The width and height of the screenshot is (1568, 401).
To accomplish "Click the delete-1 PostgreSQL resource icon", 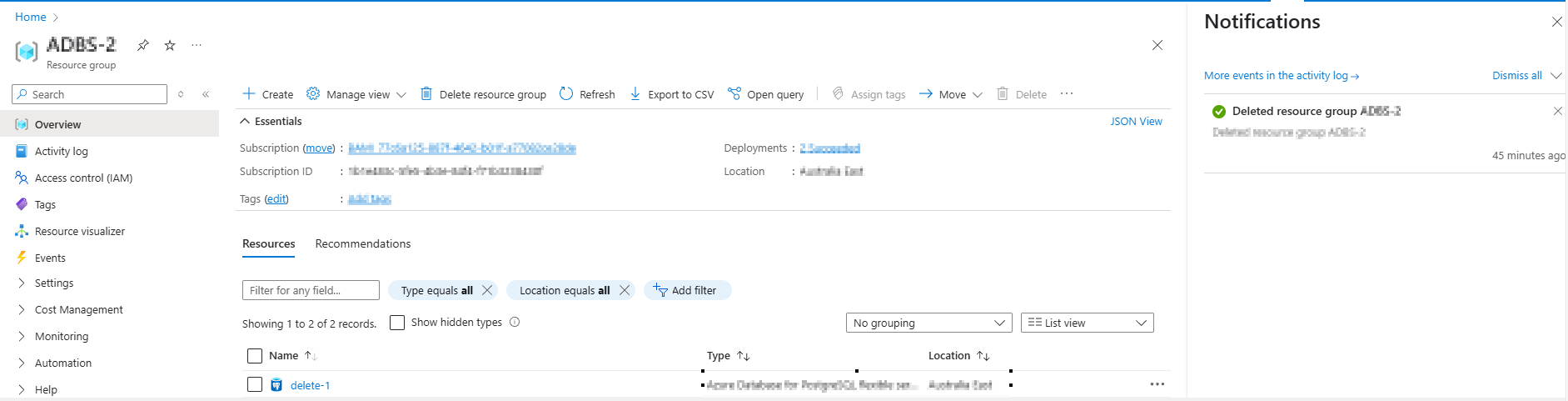I will pyautogui.click(x=276, y=385).
